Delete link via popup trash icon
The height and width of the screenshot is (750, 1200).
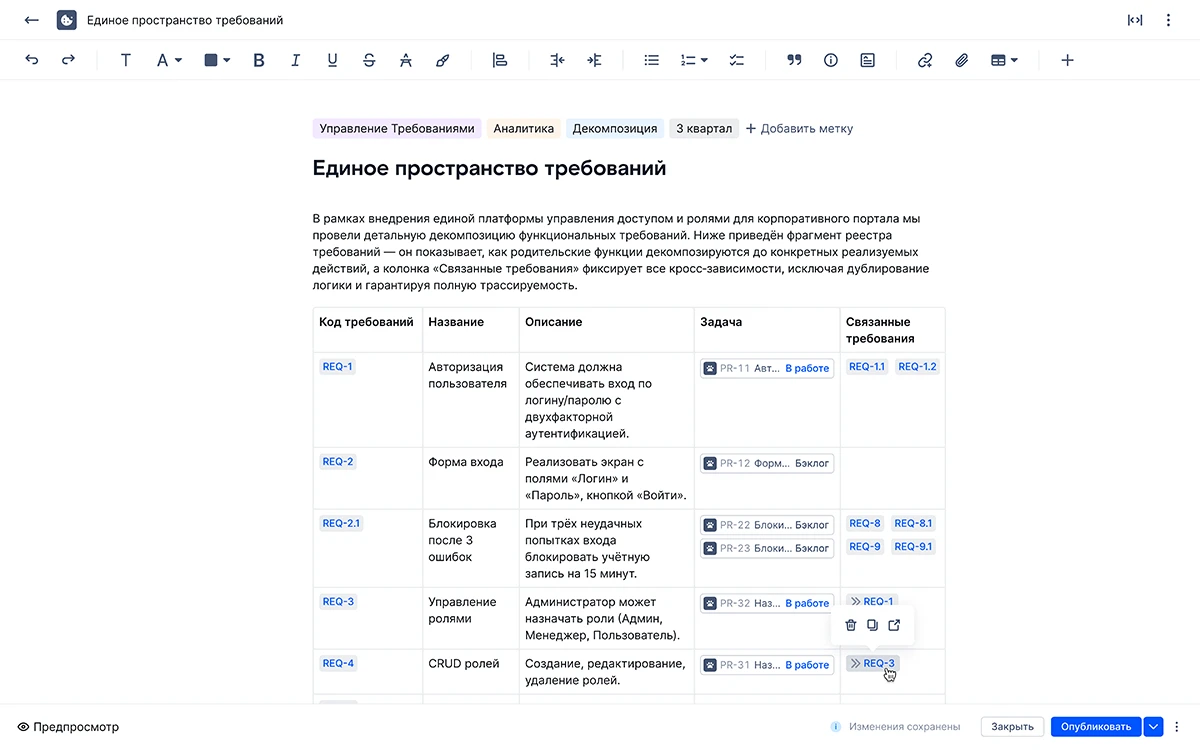pyautogui.click(x=851, y=625)
